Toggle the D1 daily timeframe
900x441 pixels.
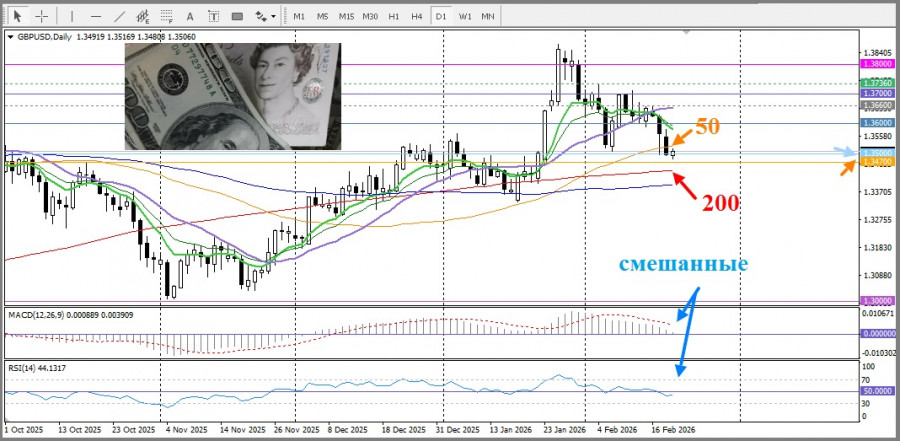pyautogui.click(x=441, y=16)
